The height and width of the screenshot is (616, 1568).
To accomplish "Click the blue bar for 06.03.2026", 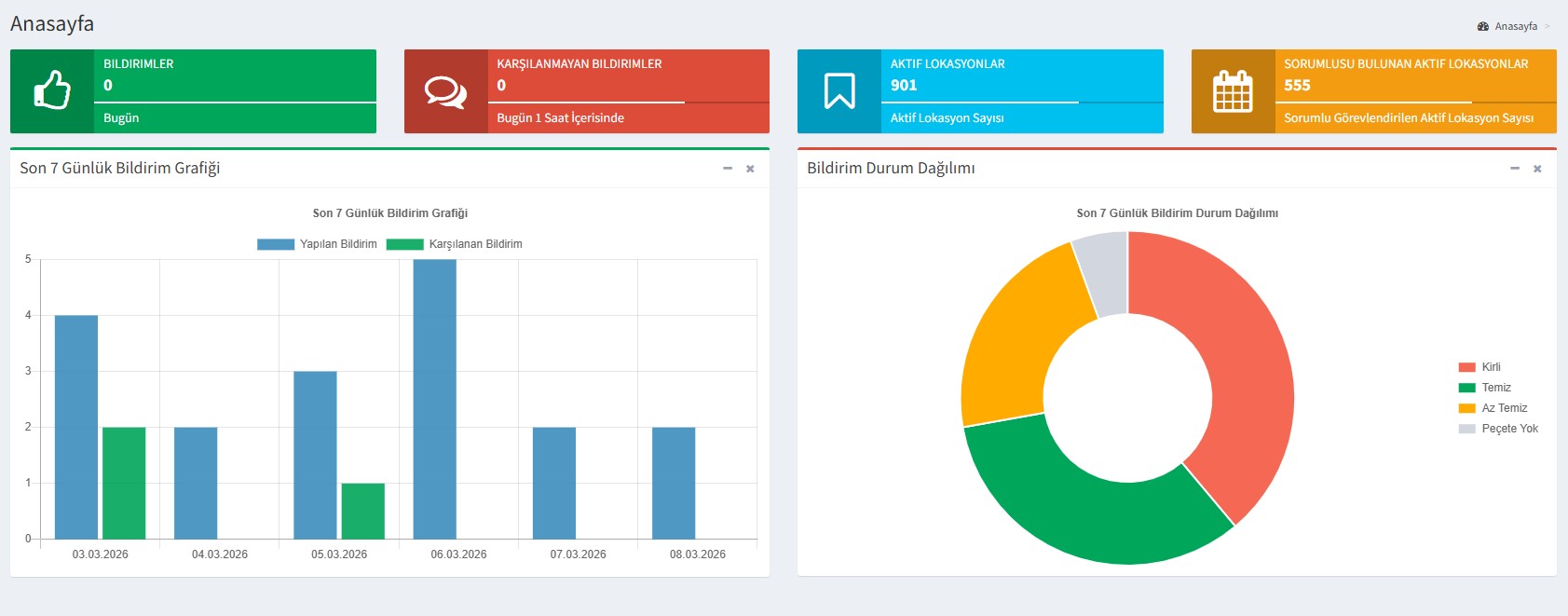I will [x=435, y=399].
